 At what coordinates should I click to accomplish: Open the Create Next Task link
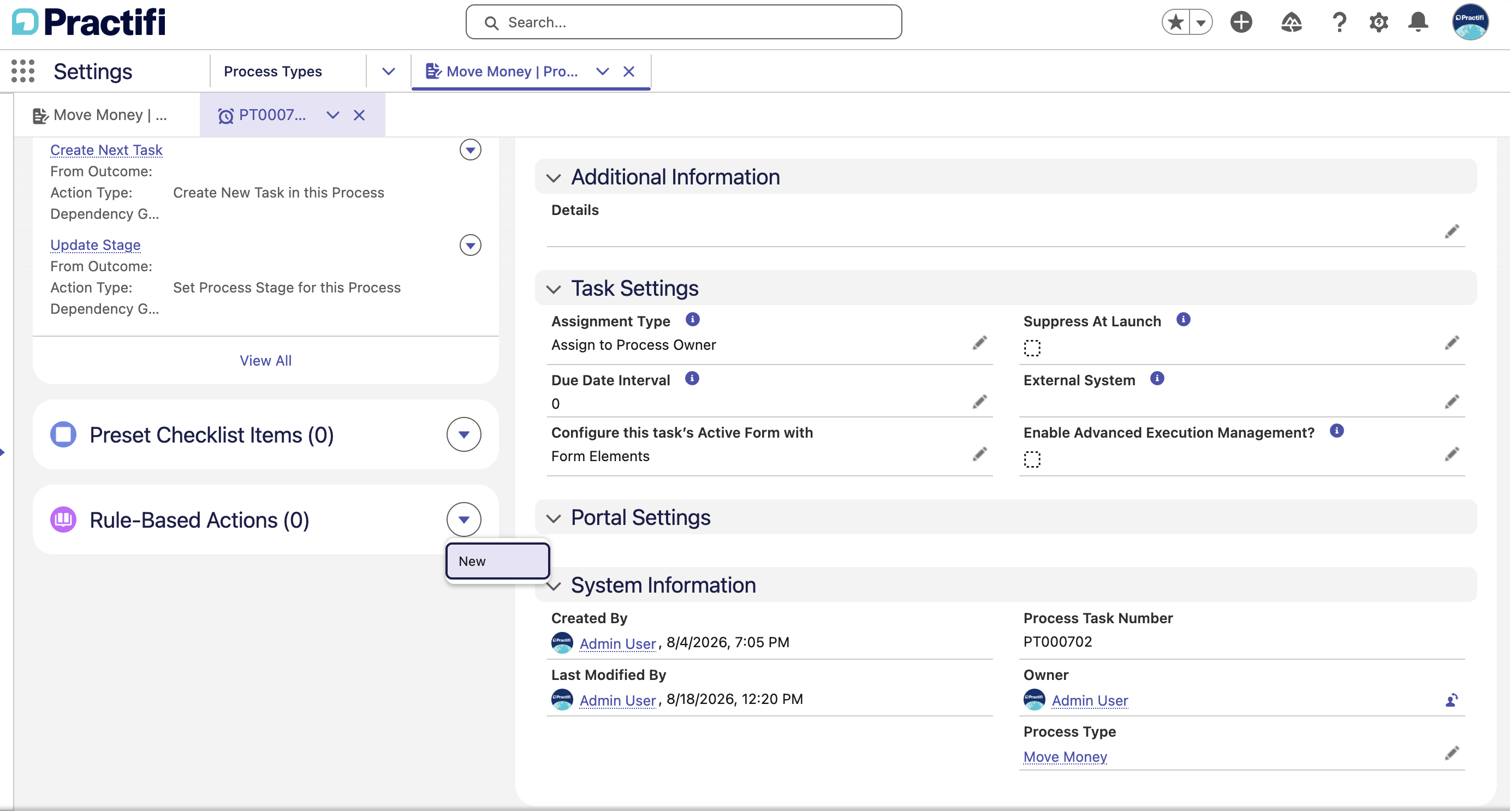tap(106, 150)
